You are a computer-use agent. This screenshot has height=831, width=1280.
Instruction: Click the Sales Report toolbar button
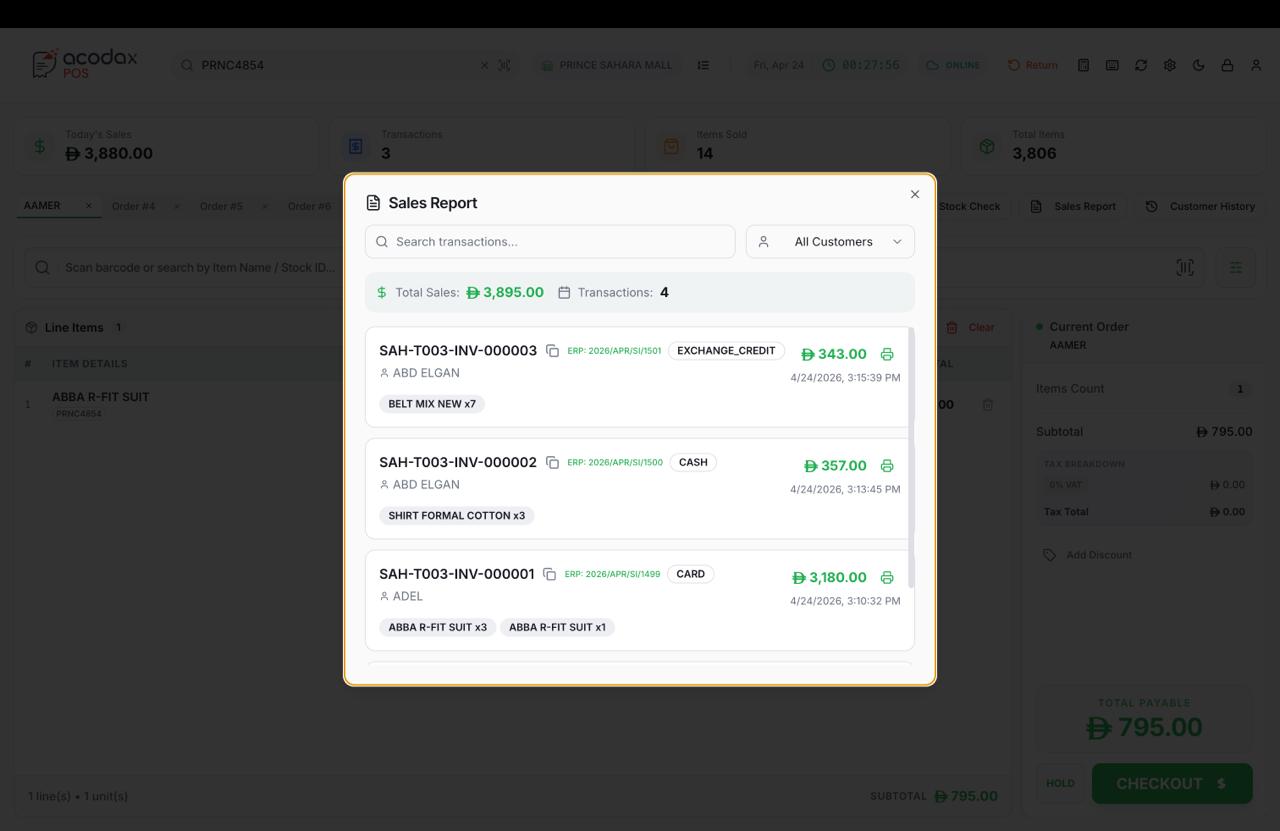1073,206
